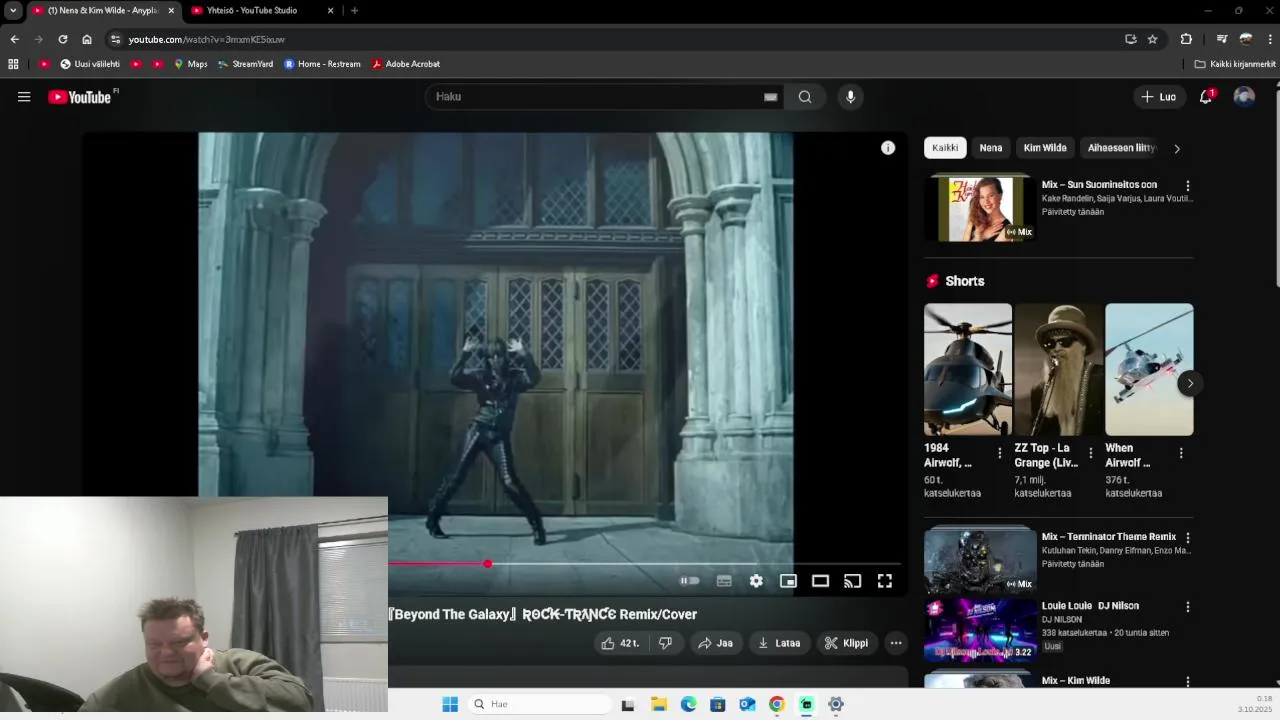The height and width of the screenshot is (720, 1280).
Task: Download the video with Lataa
Action: [779, 643]
